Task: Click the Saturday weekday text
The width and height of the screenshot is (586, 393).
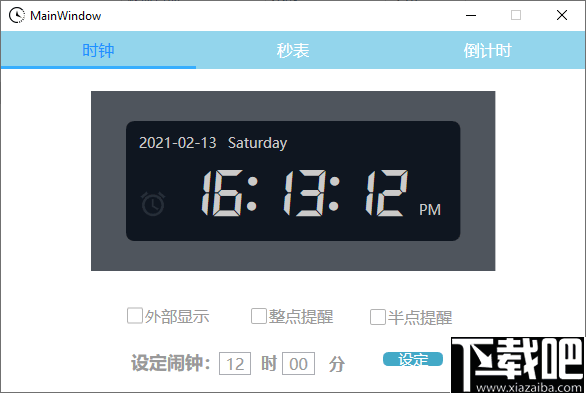Action: click(257, 143)
